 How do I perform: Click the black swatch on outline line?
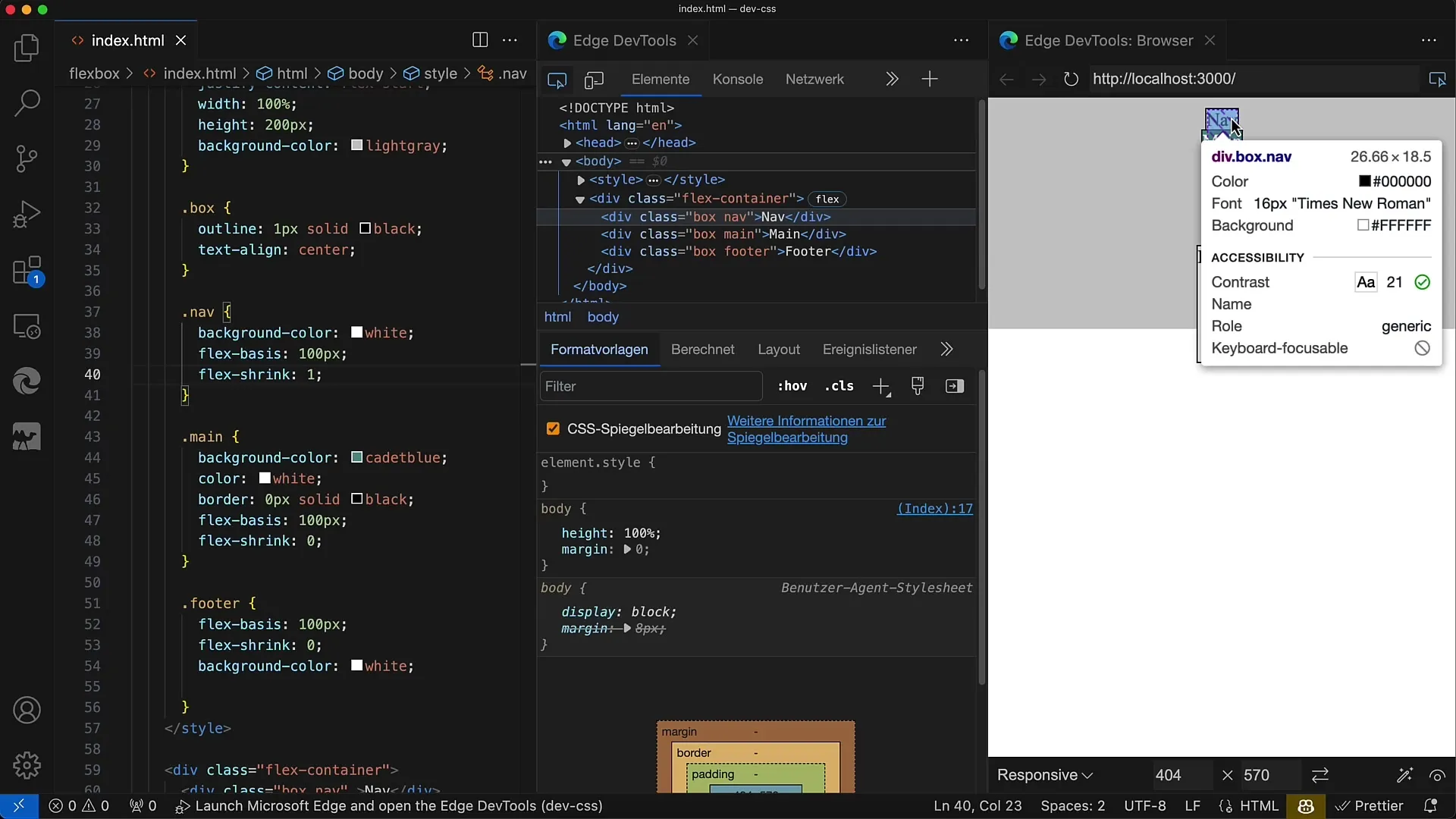point(366,229)
